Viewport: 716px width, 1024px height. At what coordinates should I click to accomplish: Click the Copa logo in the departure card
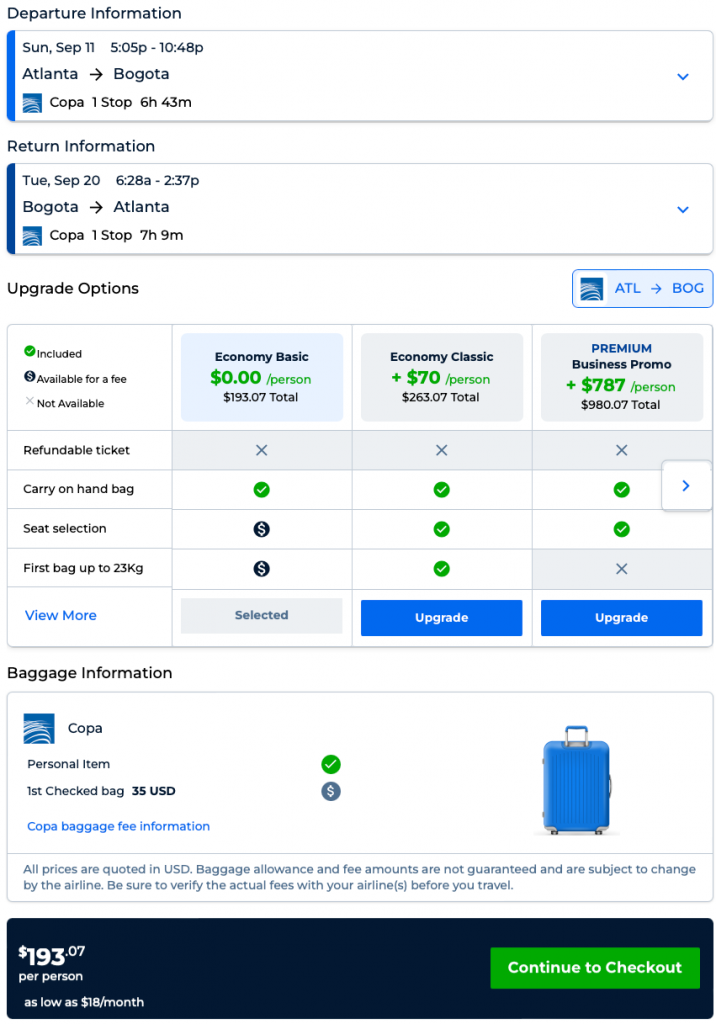coord(33,102)
